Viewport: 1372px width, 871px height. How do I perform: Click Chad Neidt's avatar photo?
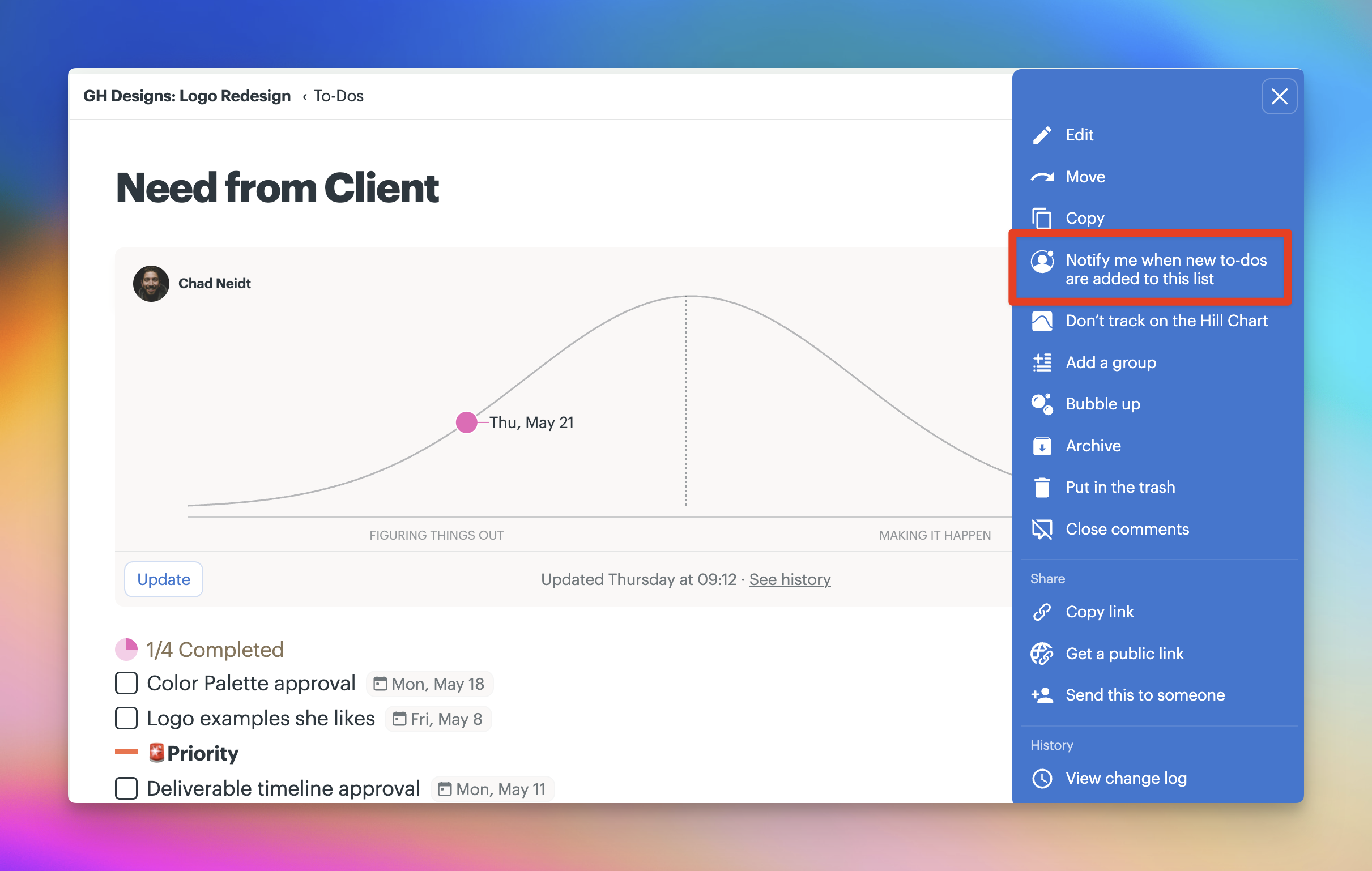151,284
